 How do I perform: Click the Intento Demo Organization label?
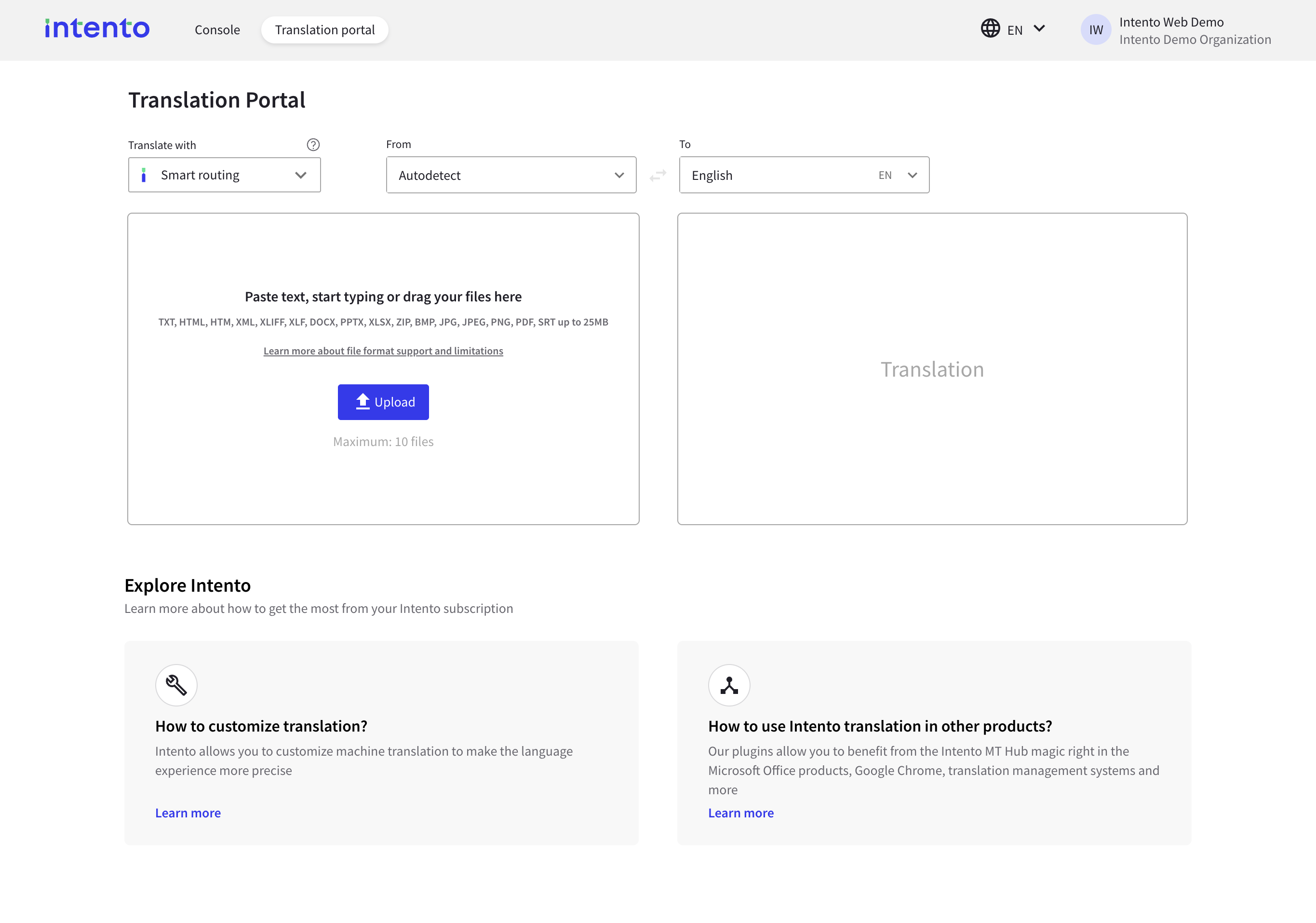(x=1195, y=40)
